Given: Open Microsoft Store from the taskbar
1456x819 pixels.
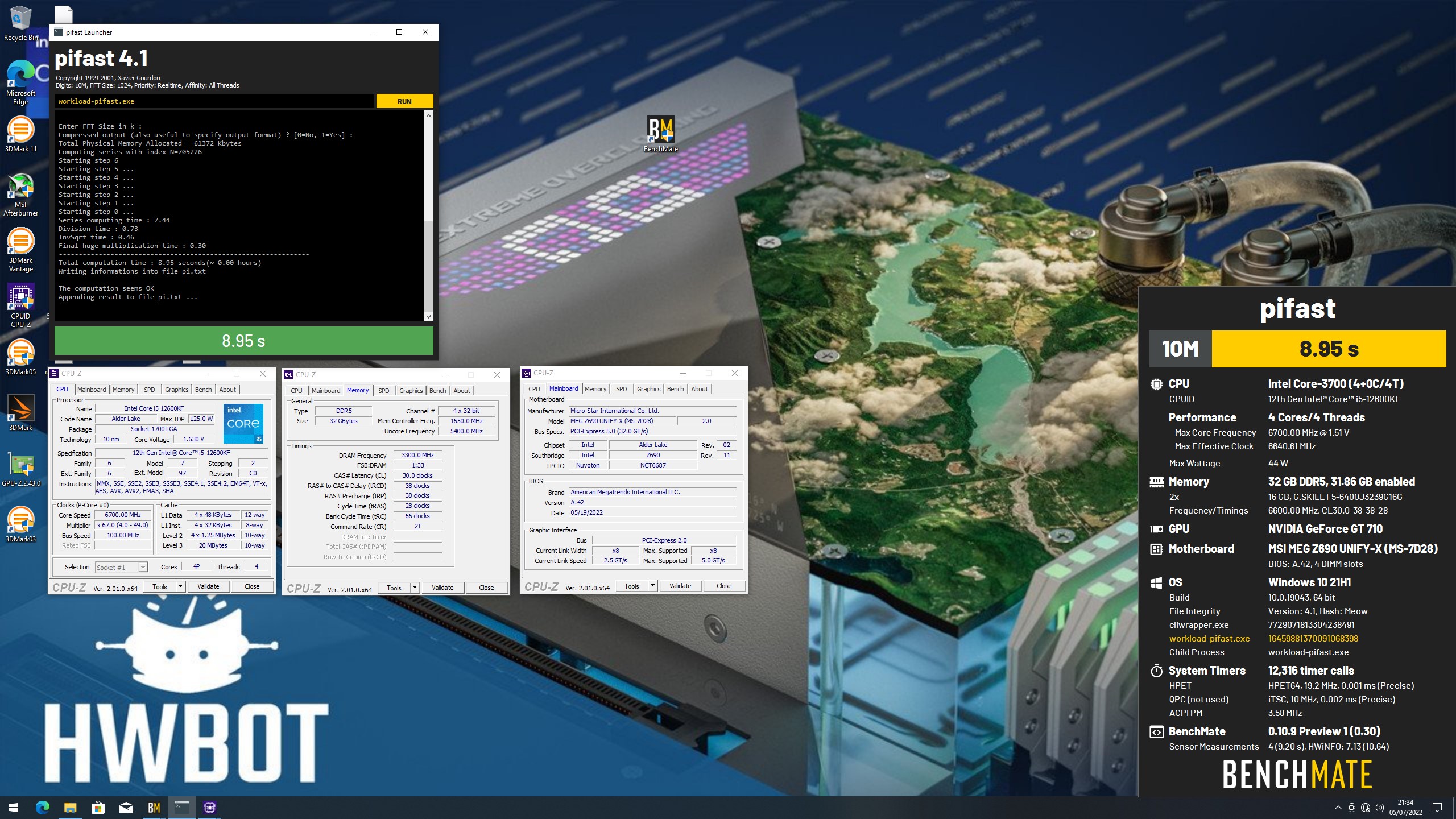Looking at the screenshot, I should [98, 808].
